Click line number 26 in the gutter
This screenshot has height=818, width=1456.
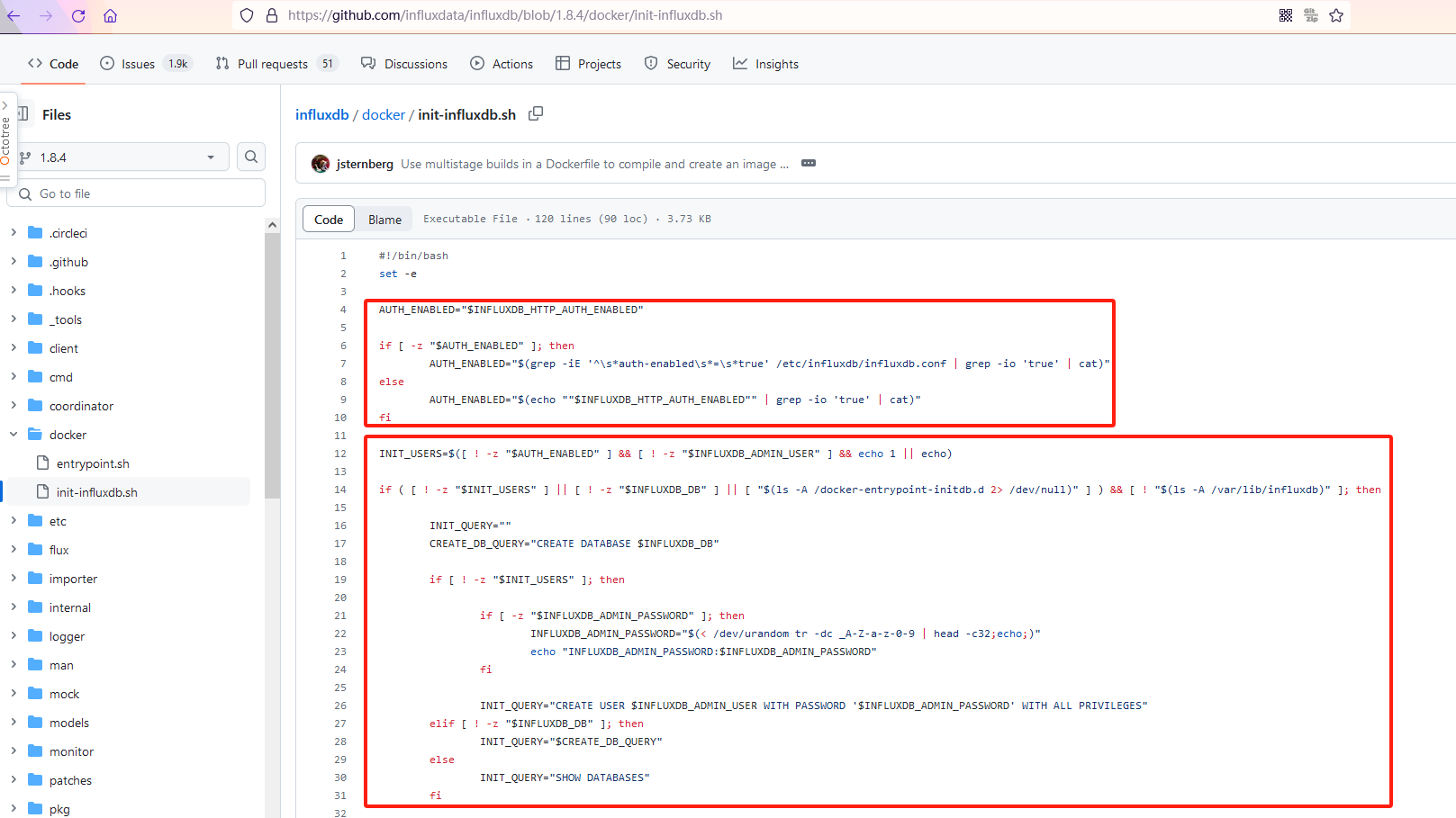tap(340, 706)
